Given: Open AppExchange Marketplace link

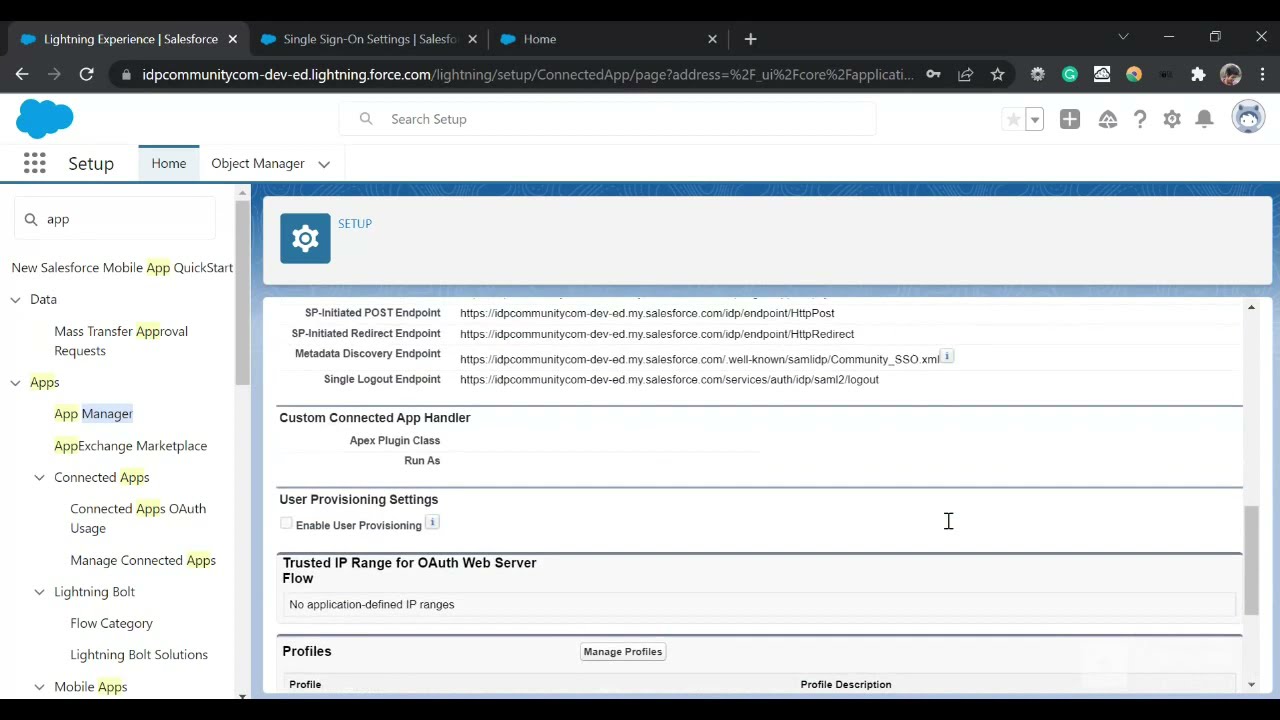Looking at the screenshot, I should (130, 445).
